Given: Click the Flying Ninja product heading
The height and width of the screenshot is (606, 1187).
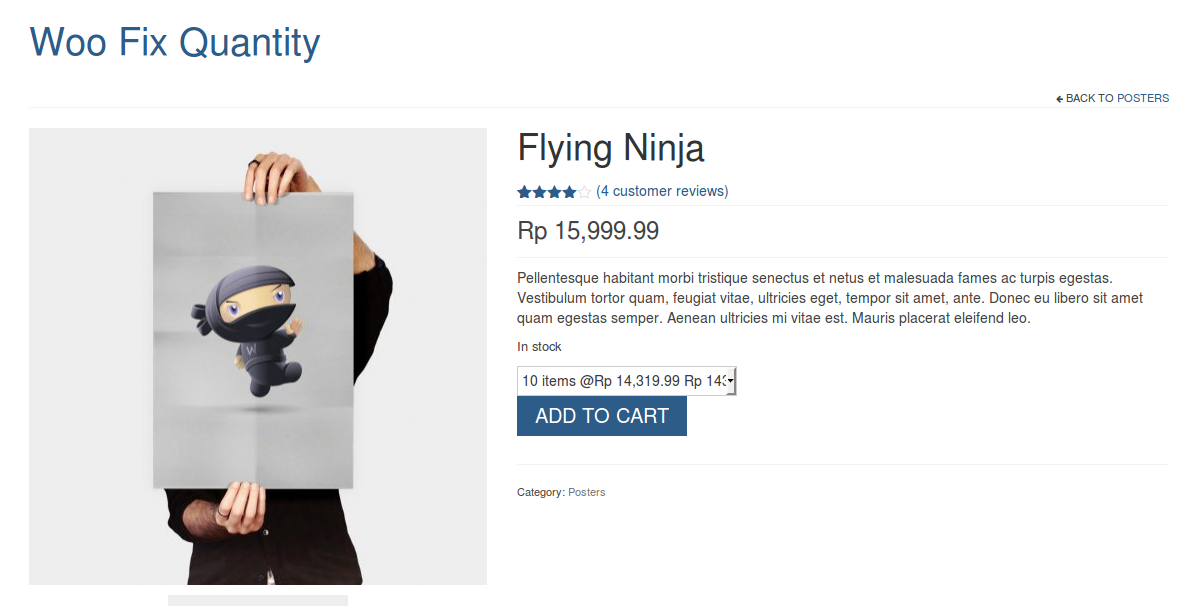Looking at the screenshot, I should click(611, 148).
